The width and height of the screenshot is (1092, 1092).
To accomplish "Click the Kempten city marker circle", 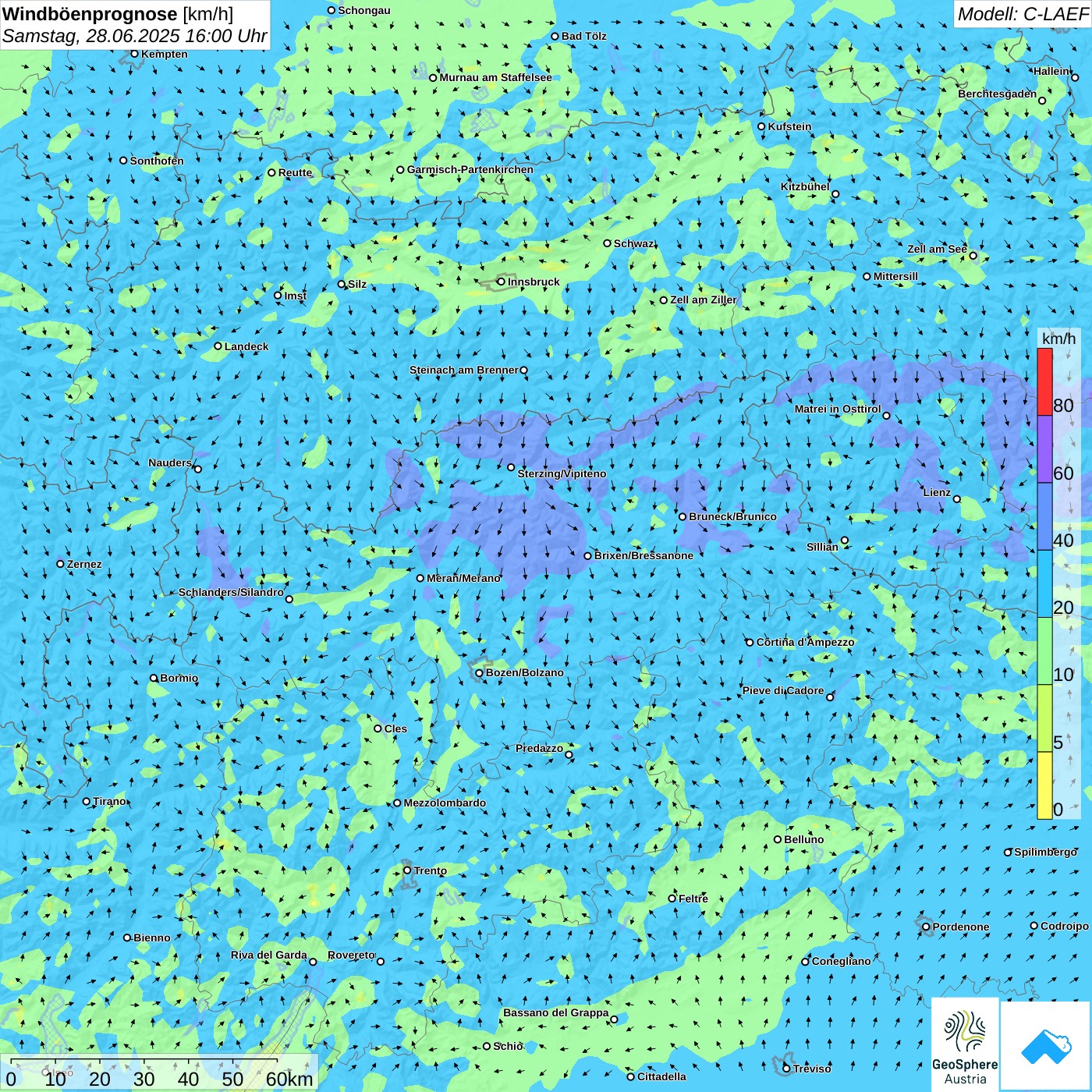I will point(134,54).
